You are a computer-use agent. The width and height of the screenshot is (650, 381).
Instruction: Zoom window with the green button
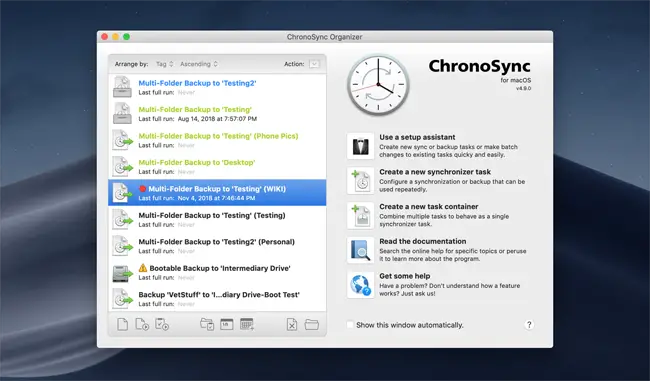126,37
